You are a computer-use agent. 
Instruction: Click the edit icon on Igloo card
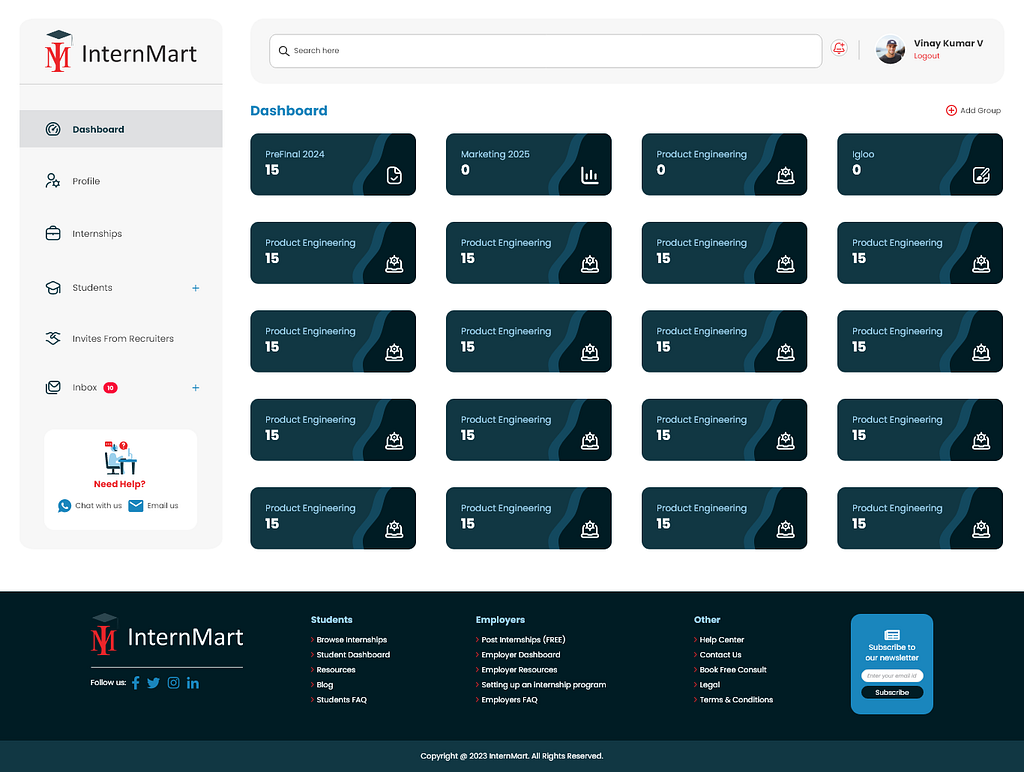[981, 176]
